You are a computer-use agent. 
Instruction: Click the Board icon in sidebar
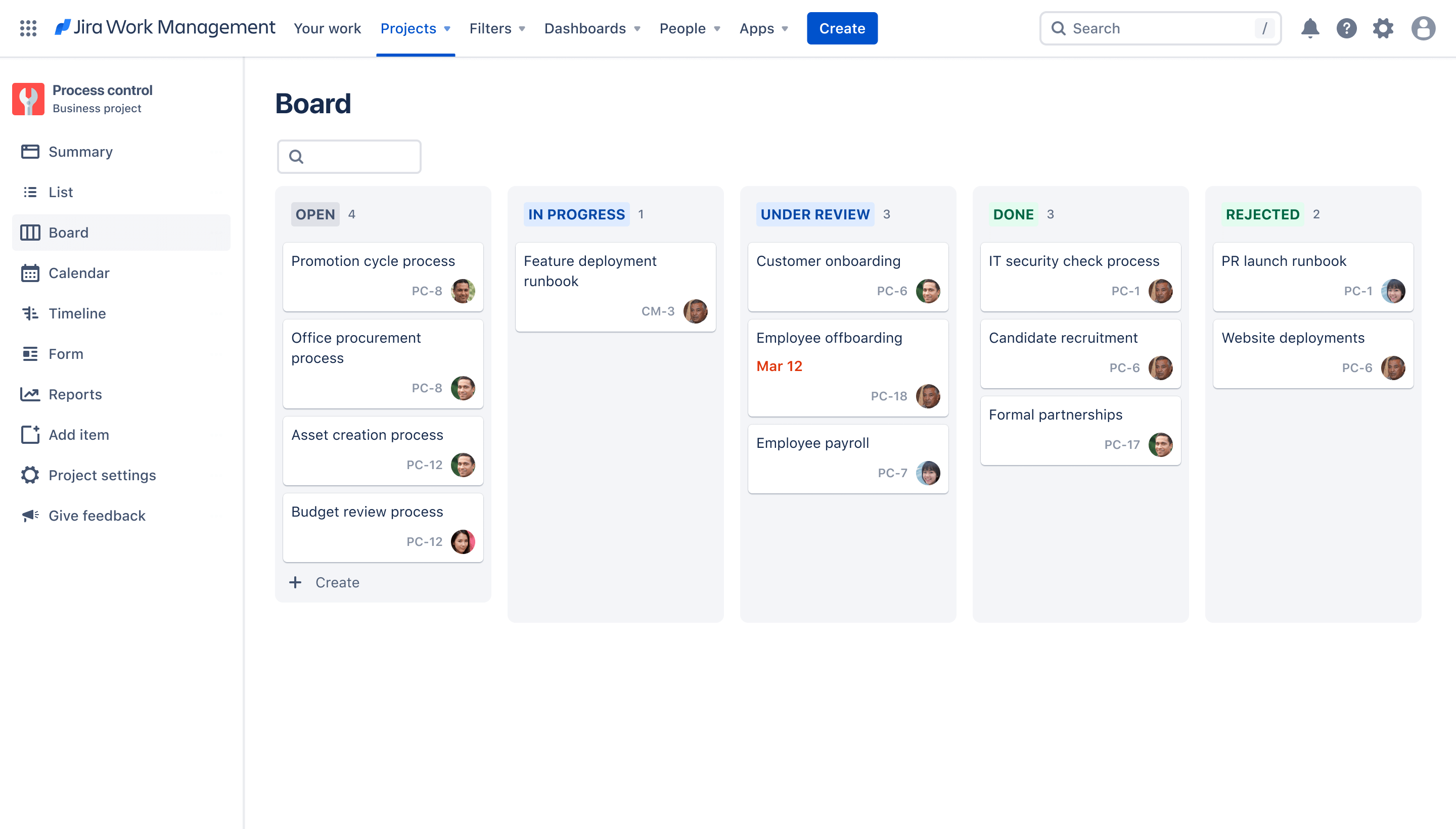[x=30, y=232]
